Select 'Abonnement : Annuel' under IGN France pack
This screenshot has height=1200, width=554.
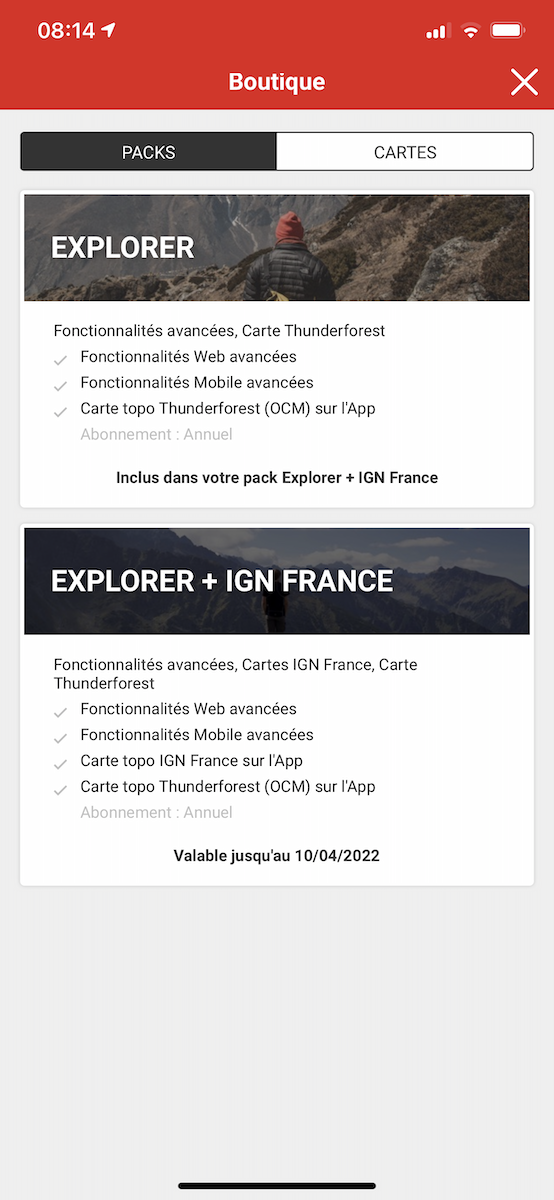point(156,813)
